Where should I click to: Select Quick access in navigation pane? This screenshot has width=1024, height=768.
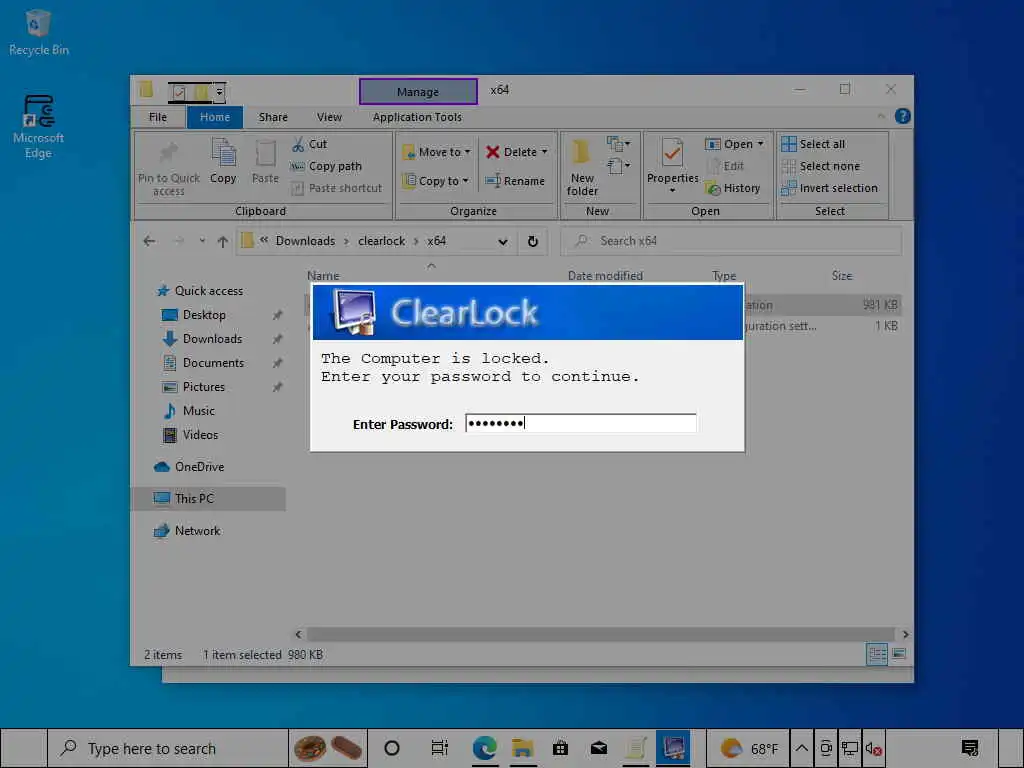pyautogui.click(x=200, y=291)
